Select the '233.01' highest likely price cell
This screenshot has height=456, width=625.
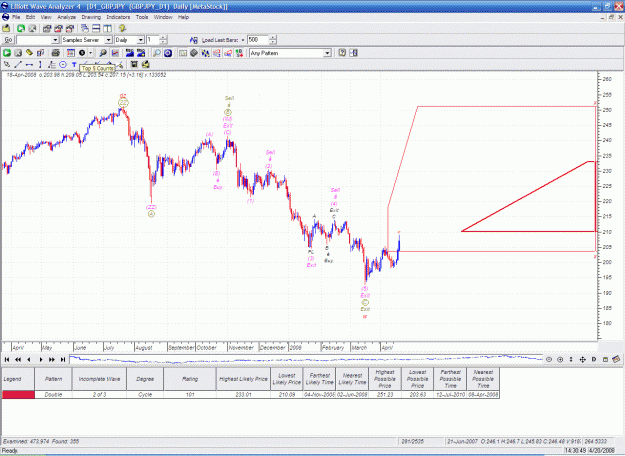tap(243, 395)
